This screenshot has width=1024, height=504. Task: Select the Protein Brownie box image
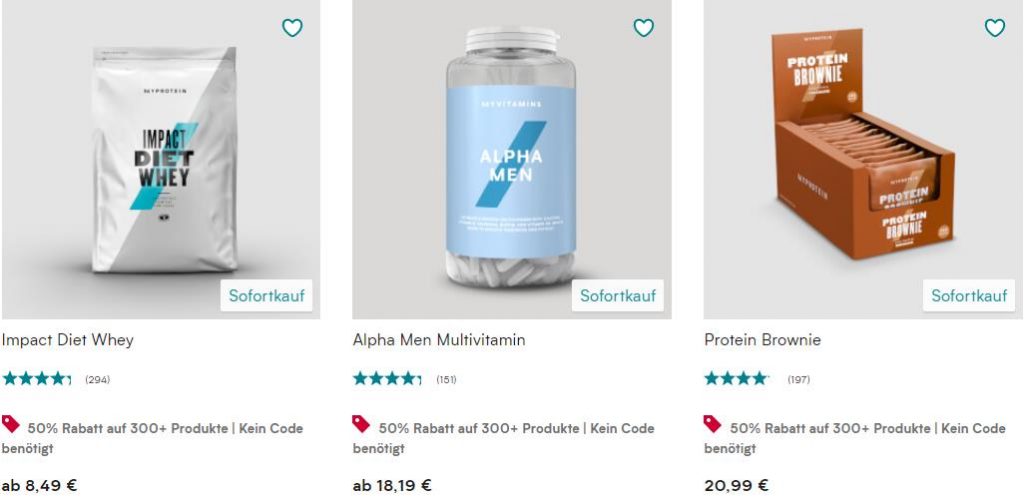[860, 150]
